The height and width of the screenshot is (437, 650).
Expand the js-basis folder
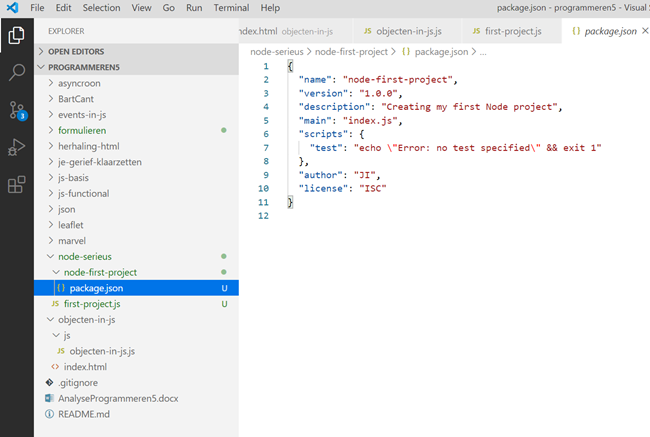point(136,177)
